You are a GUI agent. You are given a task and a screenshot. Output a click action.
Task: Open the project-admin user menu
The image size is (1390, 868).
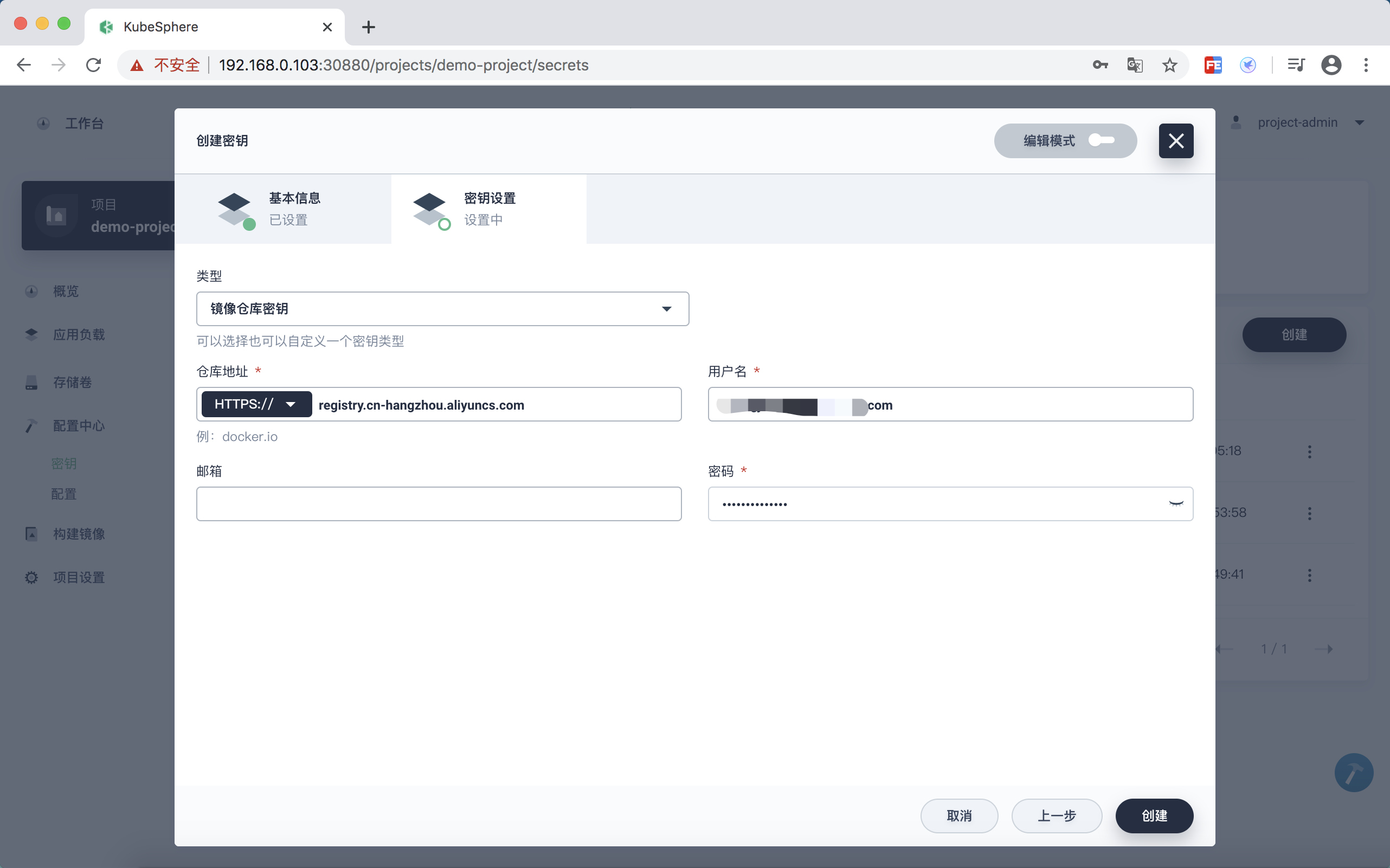[1298, 122]
